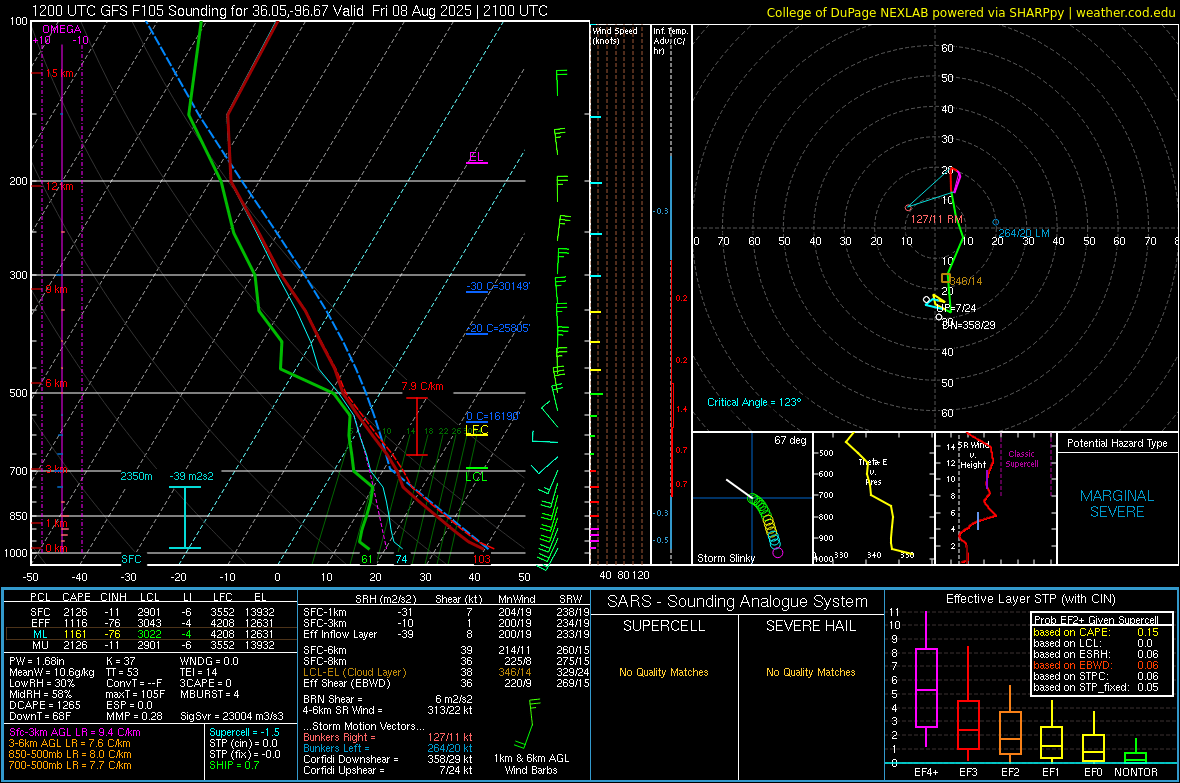Click the 'Critical Angle = 123°' text
The image size is (1180, 783).
754,402
